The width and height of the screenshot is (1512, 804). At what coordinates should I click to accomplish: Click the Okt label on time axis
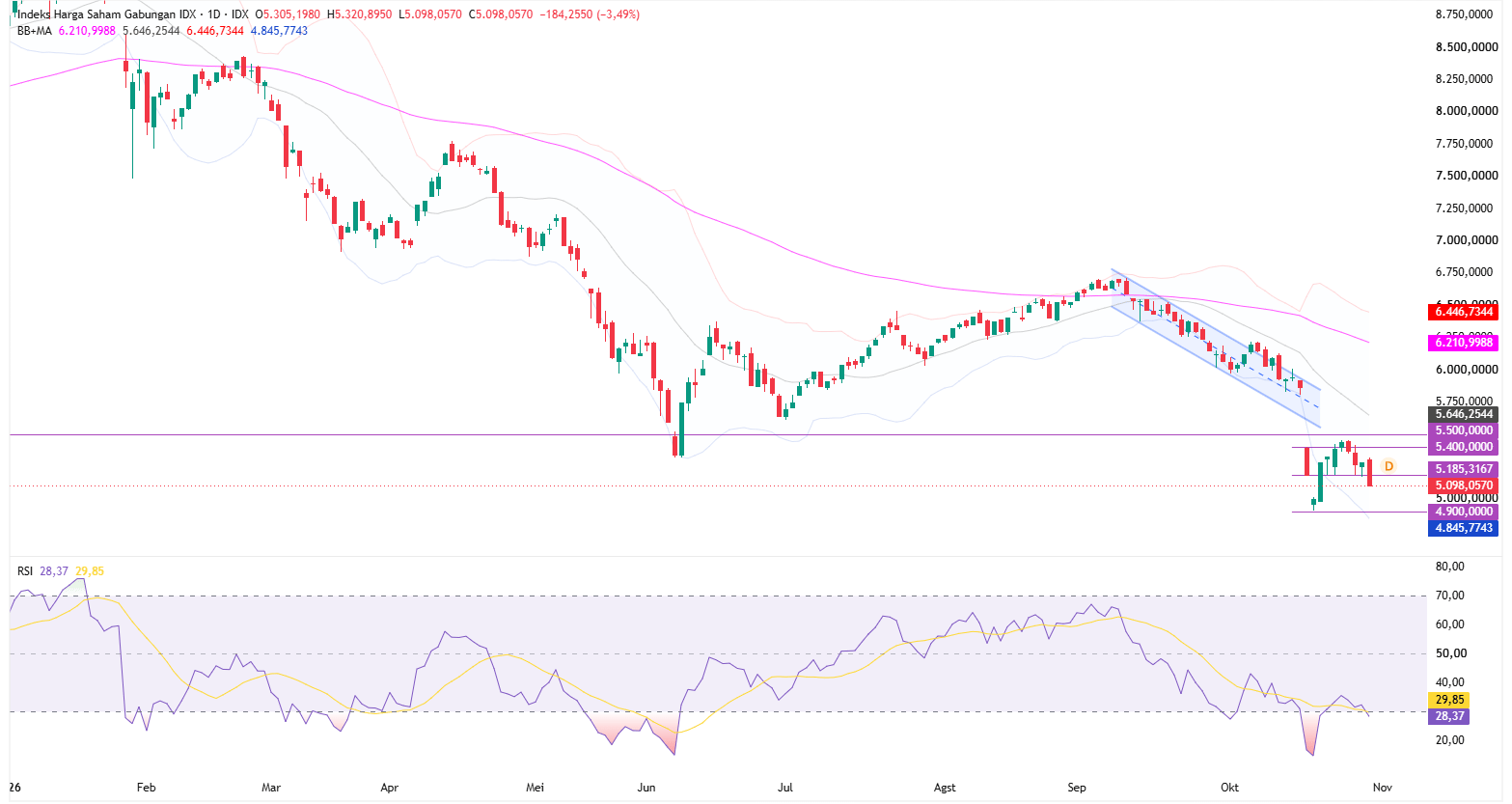pyautogui.click(x=1229, y=788)
